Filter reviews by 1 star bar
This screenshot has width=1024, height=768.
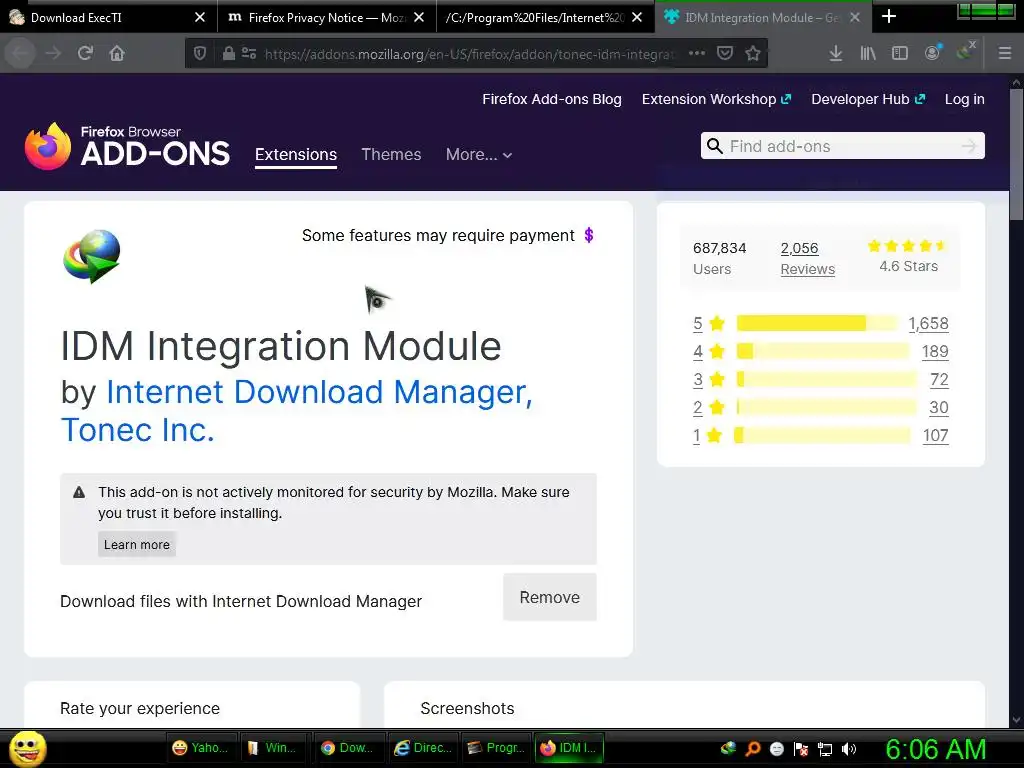coord(823,435)
